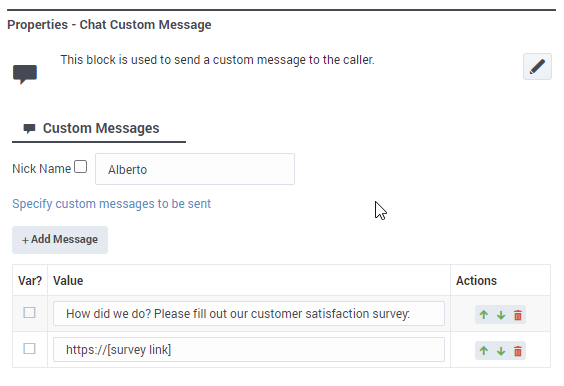Move the survey question message down
The image size is (564, 386).
[x=501, y=315]
